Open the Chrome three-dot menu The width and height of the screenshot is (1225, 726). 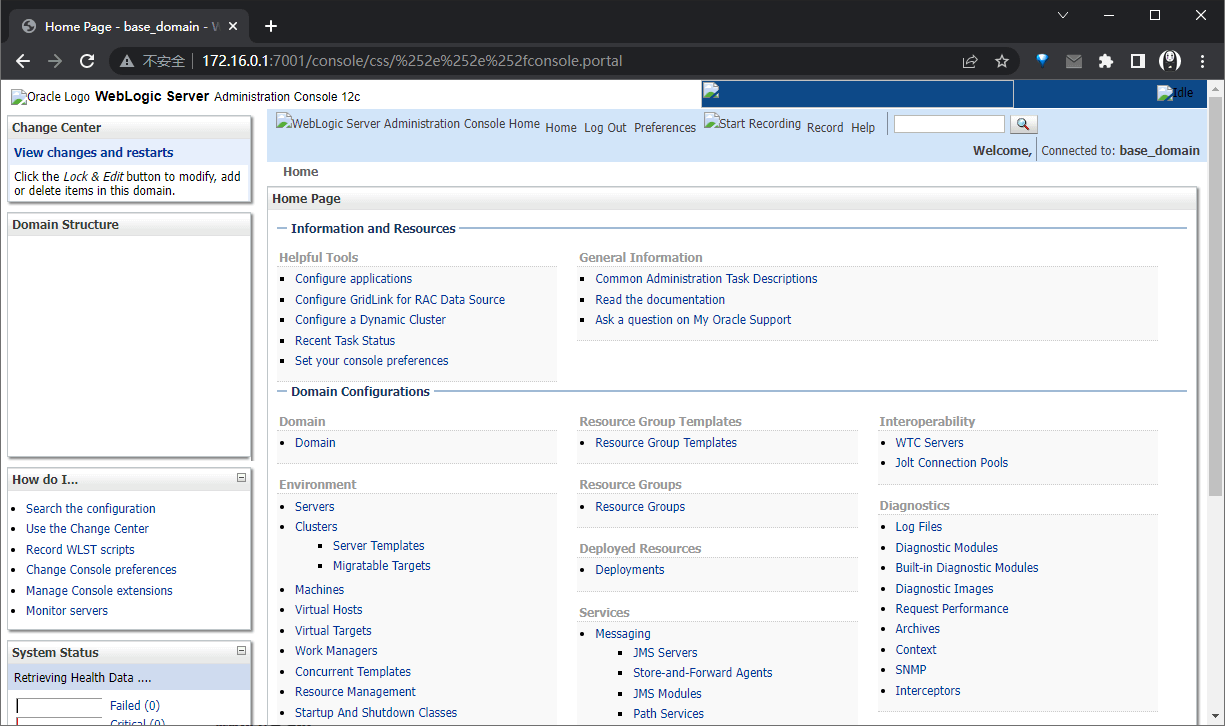point(1203,61)
